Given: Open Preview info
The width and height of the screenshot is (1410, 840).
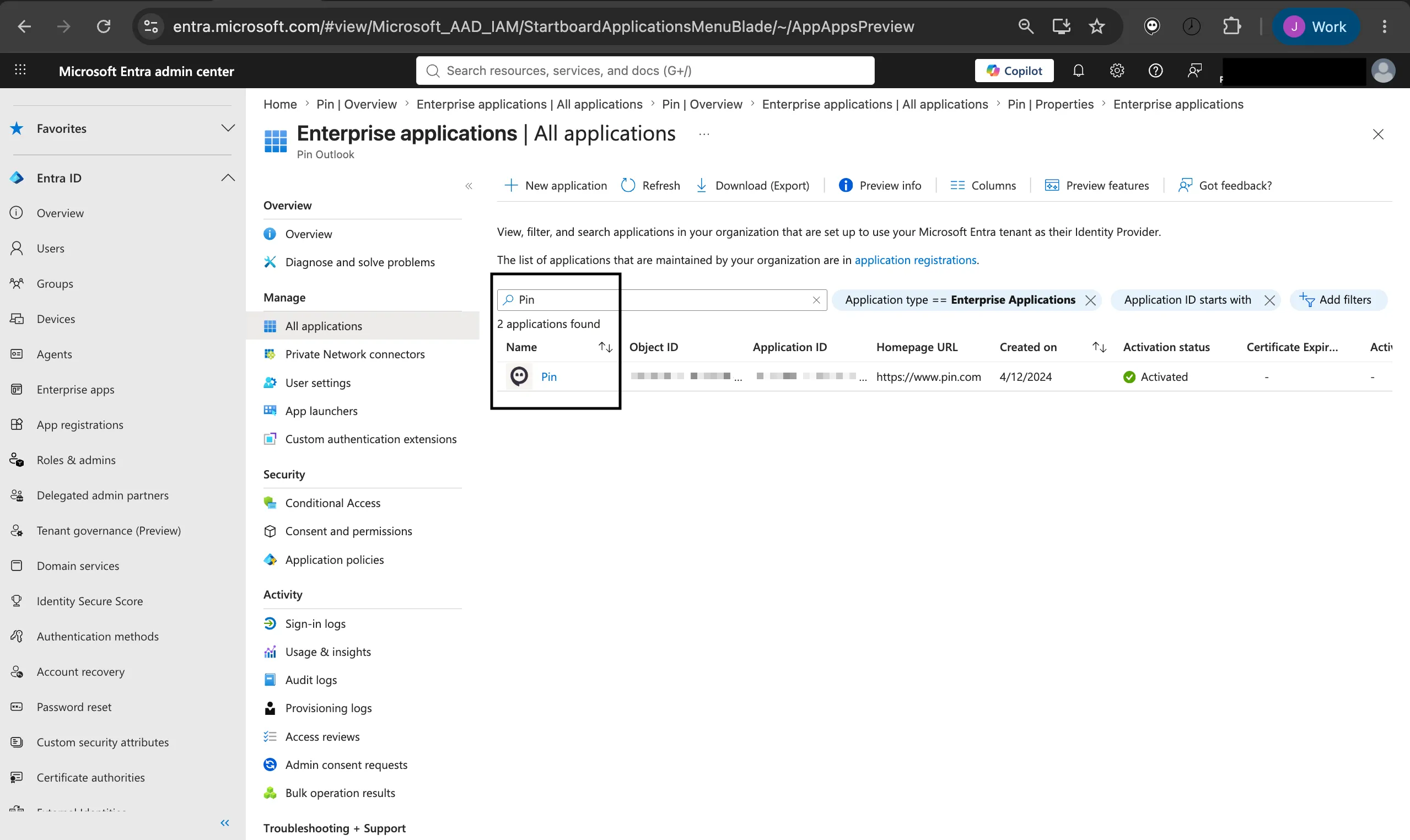Looking at the screenshot, I should click(x=880, y=186).
